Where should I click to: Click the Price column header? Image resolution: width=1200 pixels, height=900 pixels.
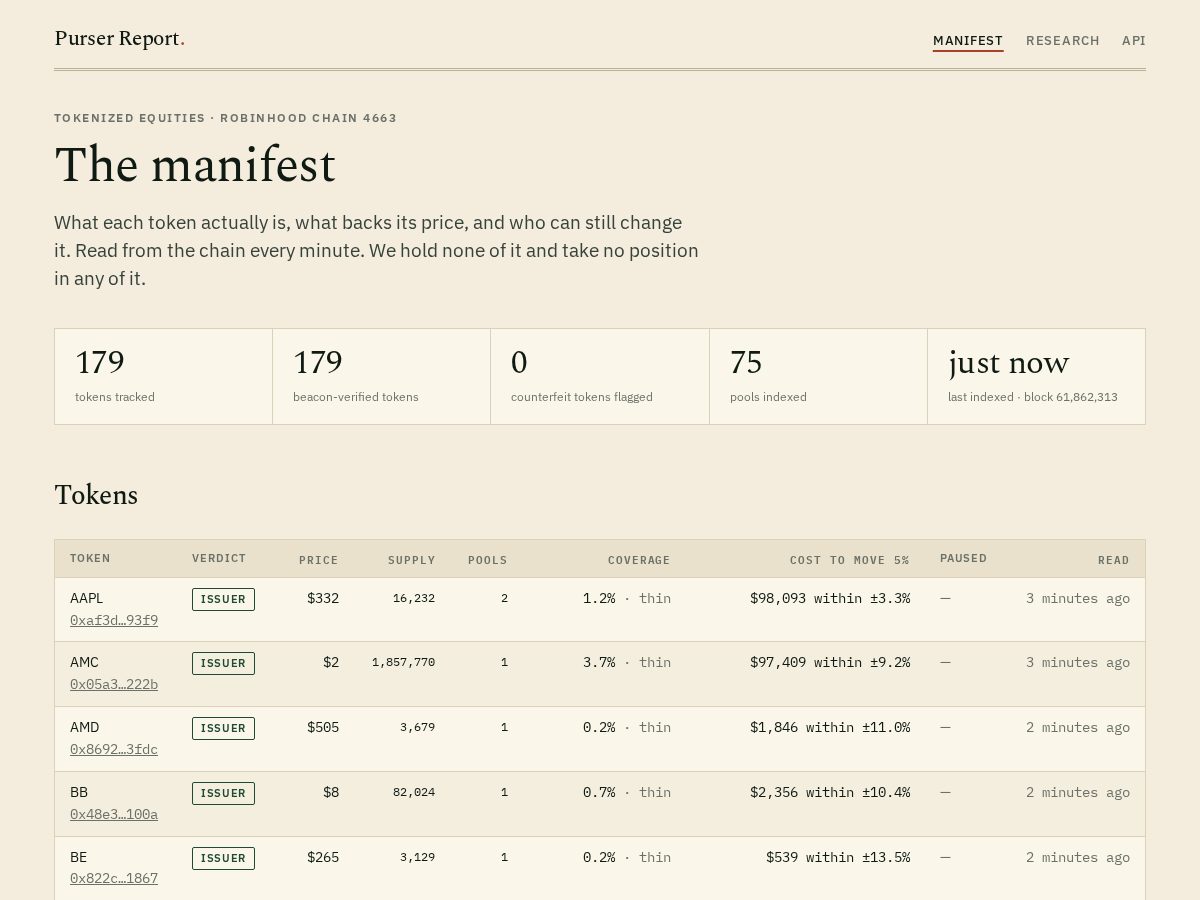click(x=318, y=560)
